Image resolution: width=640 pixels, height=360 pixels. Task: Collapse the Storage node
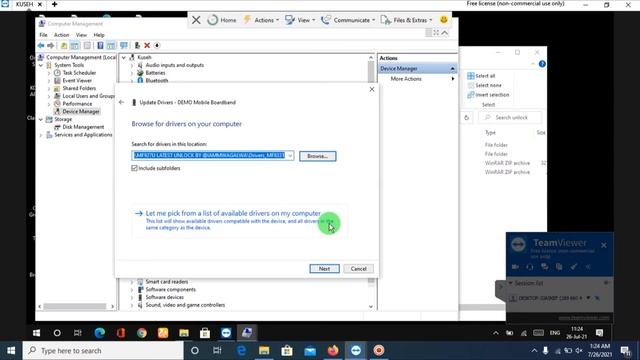[x=41, y=120]
